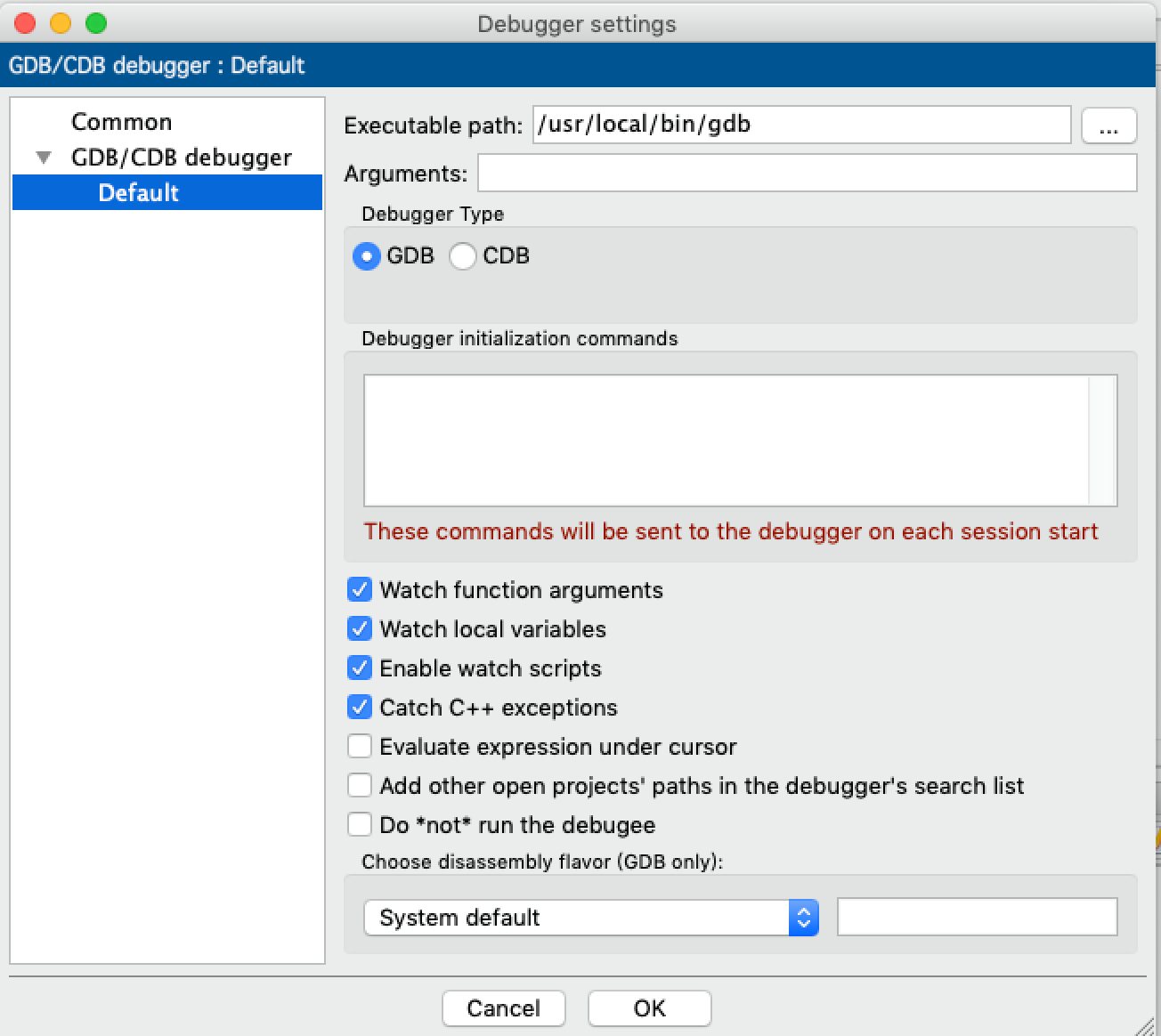The width and height of the screenshot is (1161, 1036).
Task: Zoom the Debugger settings window with green button
Action: coord(96,23)
